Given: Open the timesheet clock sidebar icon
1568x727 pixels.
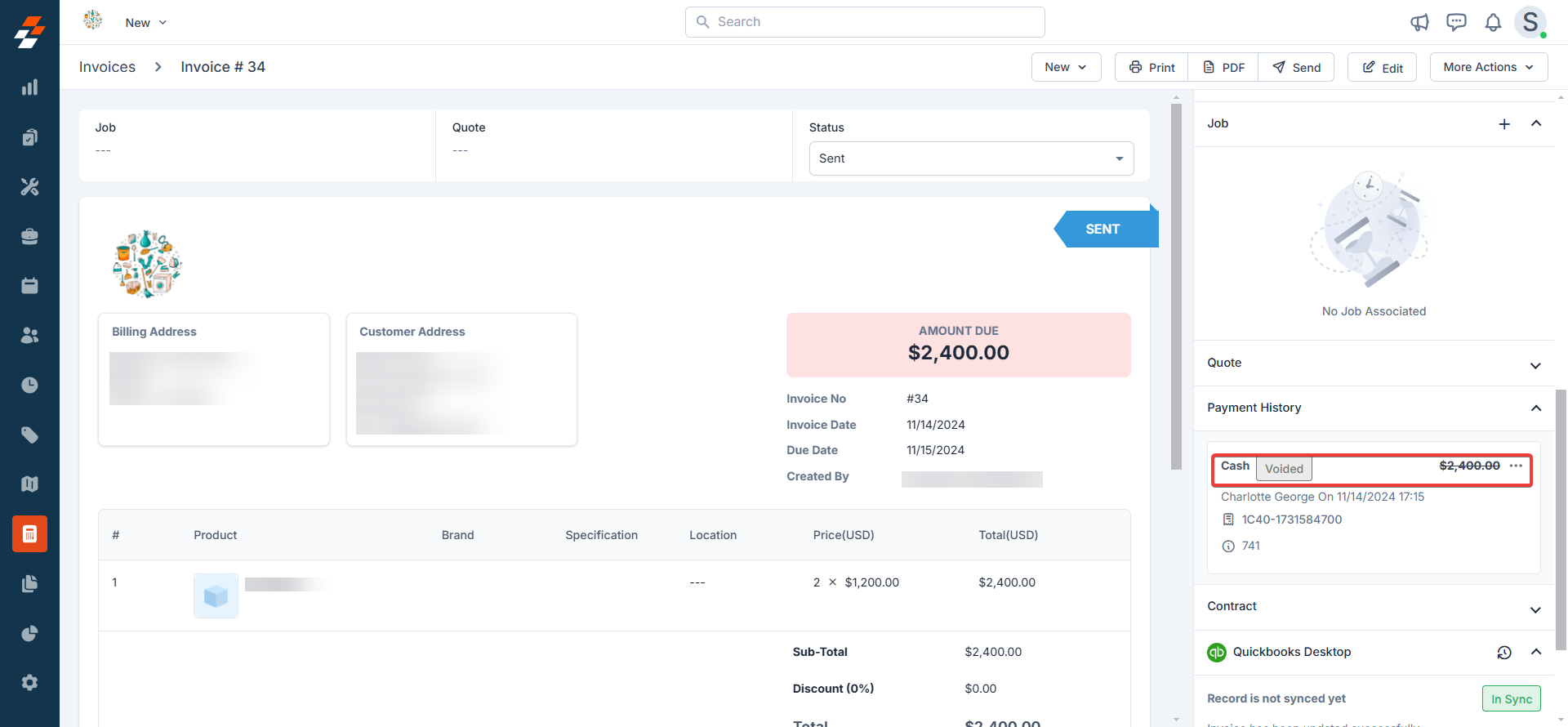Looking at the screenshot, I should tap(29, 386).
